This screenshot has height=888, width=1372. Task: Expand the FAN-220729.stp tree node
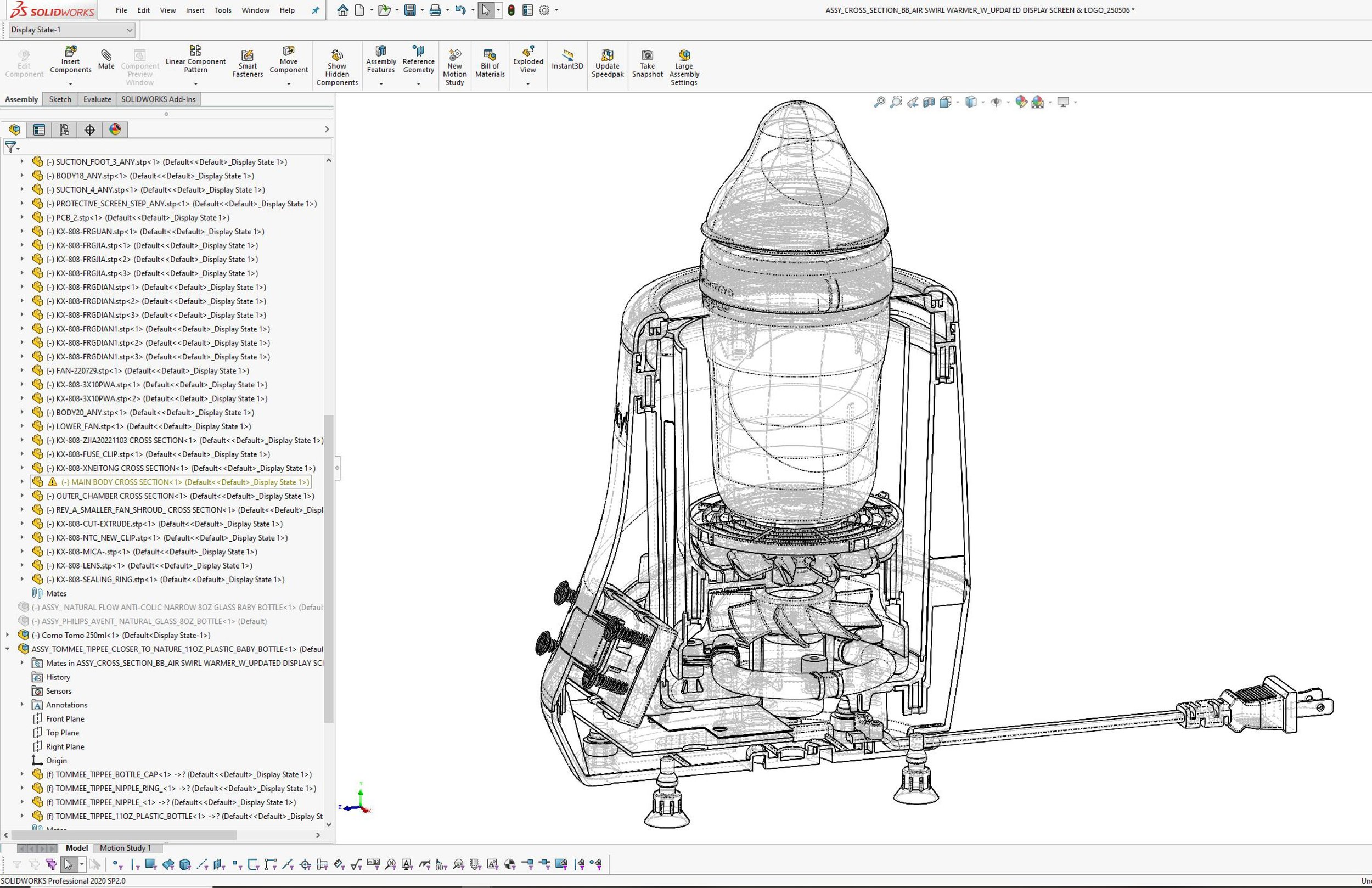23,371
